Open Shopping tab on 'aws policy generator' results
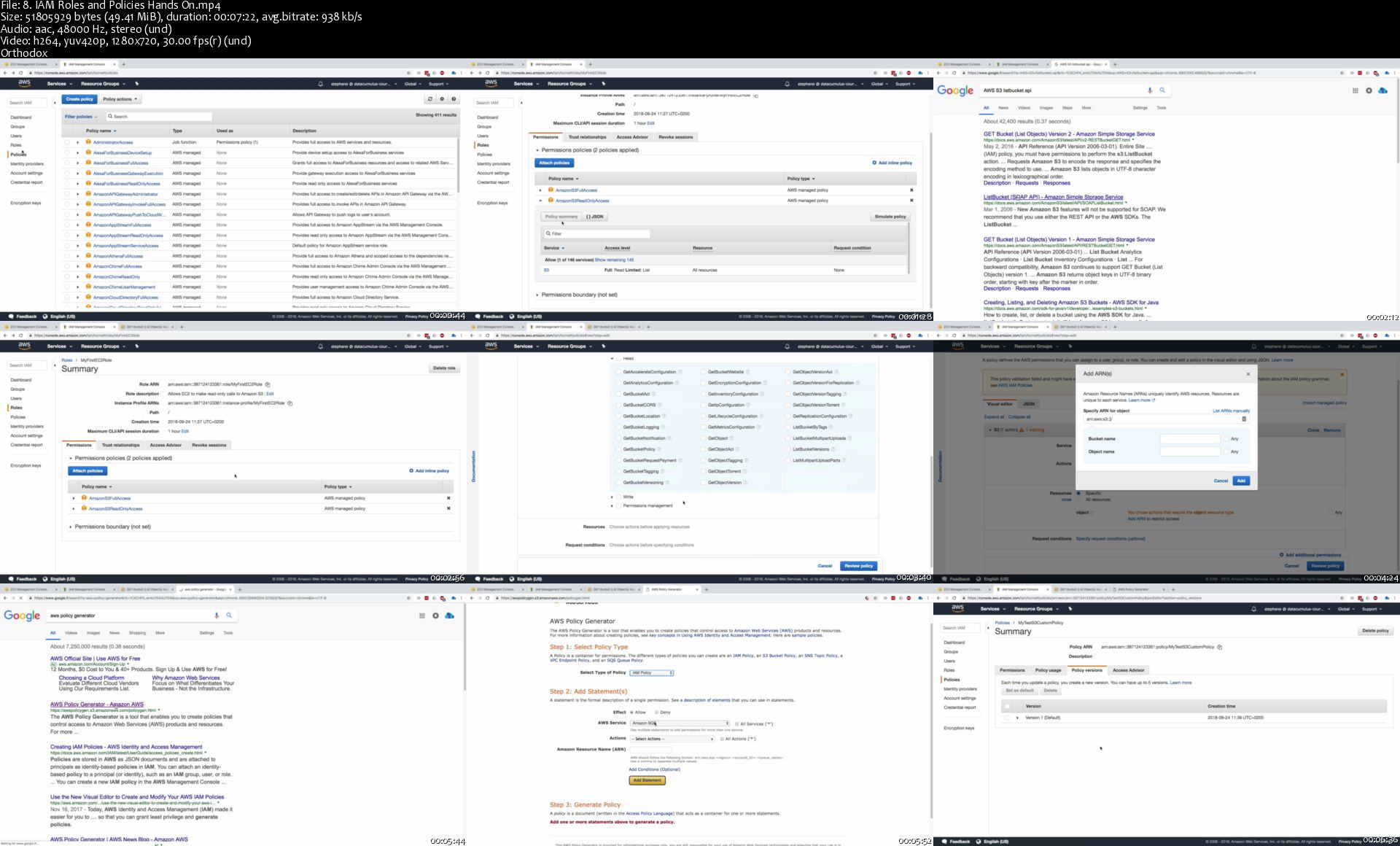The image size is (1400, 846). [137, 633]
